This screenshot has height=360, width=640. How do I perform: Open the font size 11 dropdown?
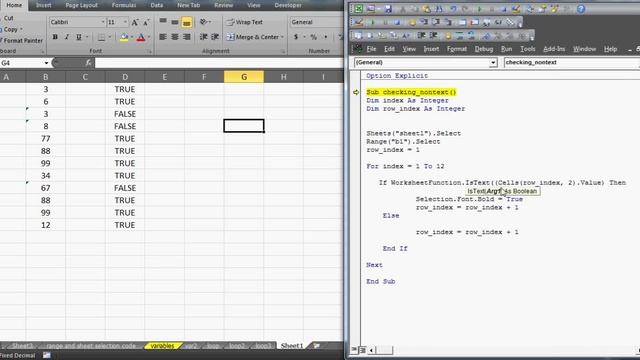pos(125,22)
